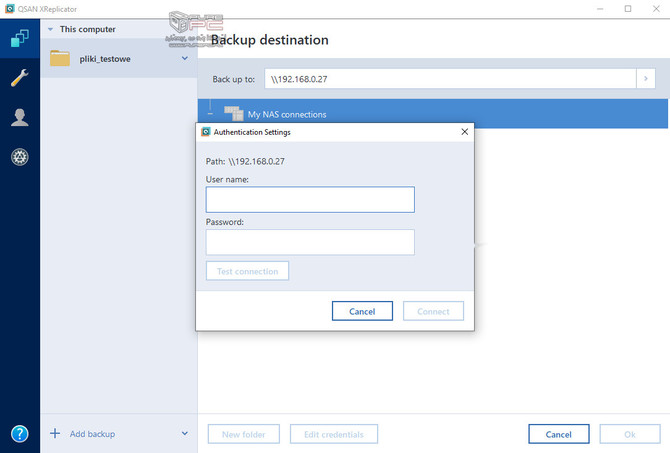The width and height of the screenshot is (670, 453).
Task: Collapse the My NAS connections tree node
Action: pyautogui.click(x=212, y=114)
